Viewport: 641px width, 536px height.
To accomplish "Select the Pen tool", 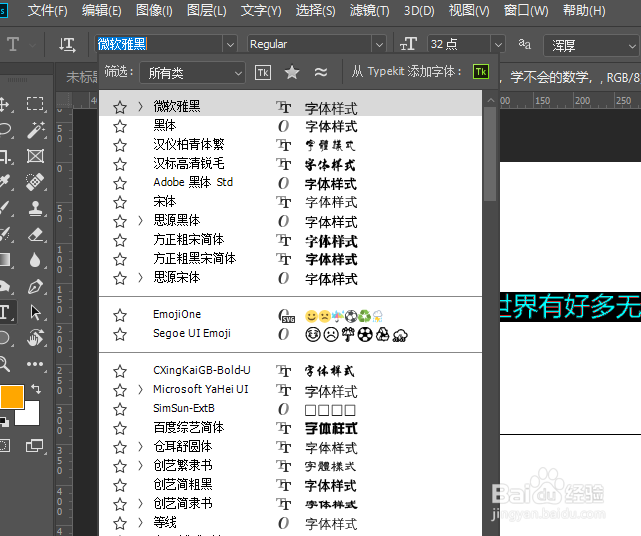I will [x=36, y=287].
